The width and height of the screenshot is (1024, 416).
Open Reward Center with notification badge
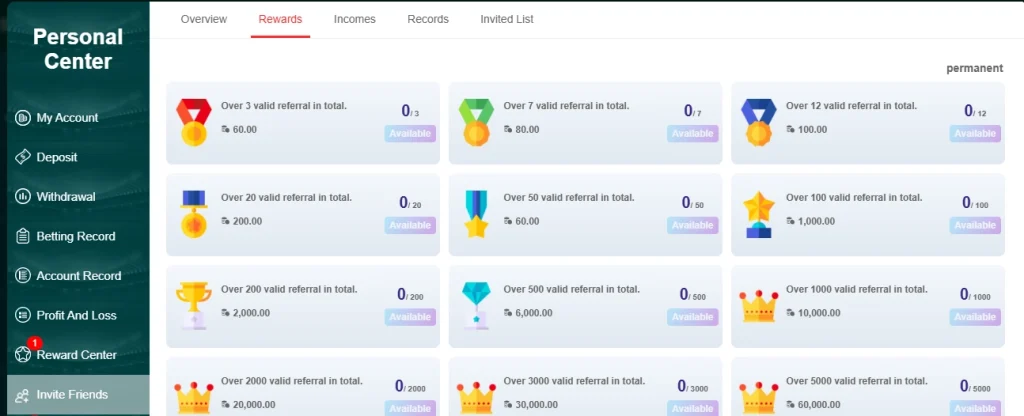[x=76, y=355]
